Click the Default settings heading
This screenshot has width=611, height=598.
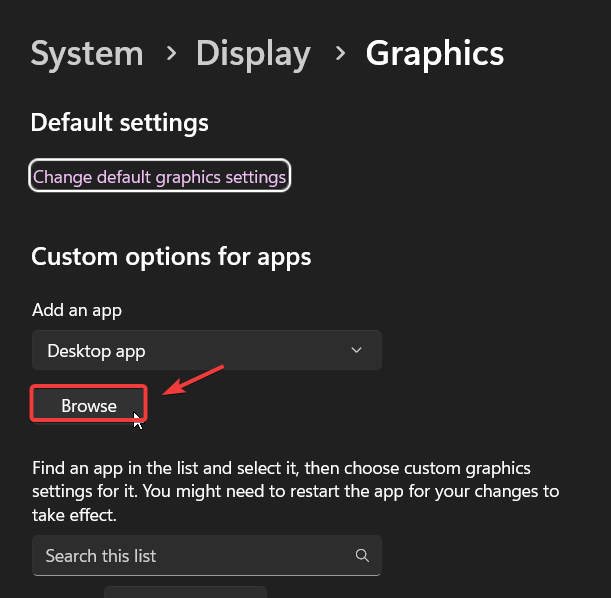(120, 123)
